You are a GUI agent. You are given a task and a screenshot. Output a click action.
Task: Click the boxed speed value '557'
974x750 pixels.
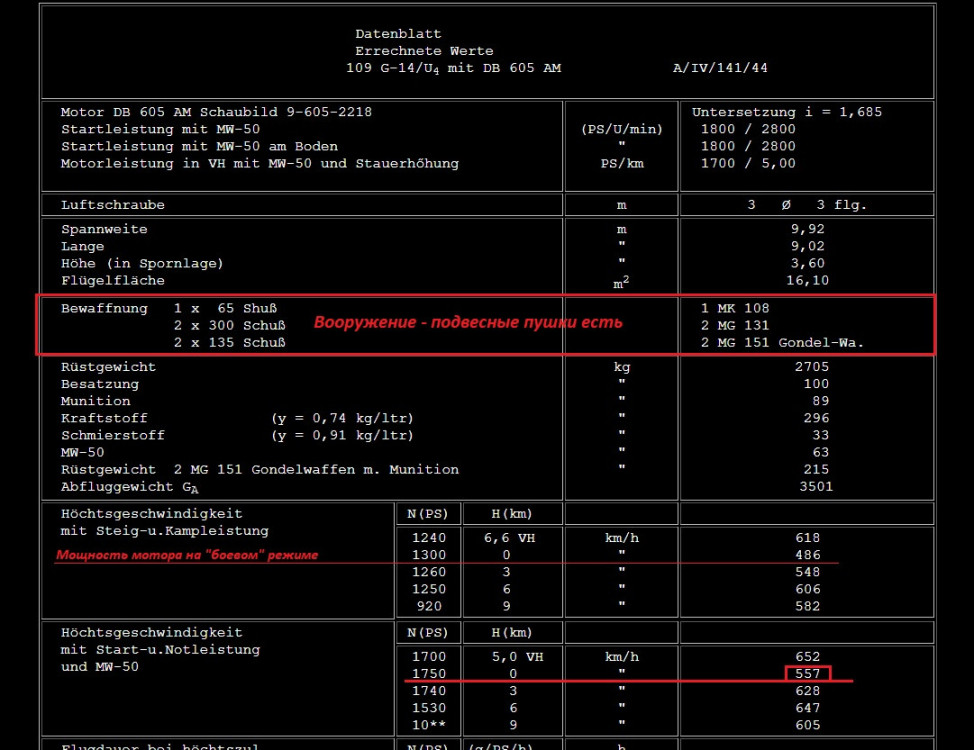(x=808, y=674)
